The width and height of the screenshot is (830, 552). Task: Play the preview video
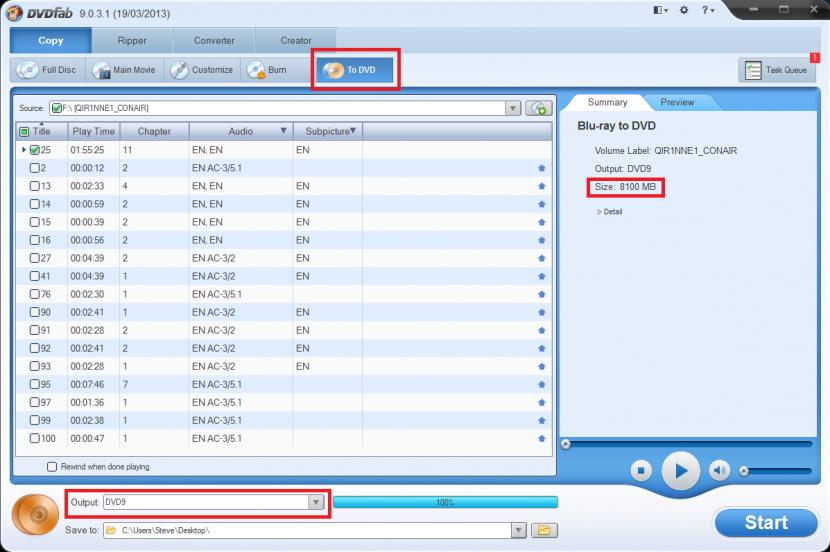tap(681, 470)
